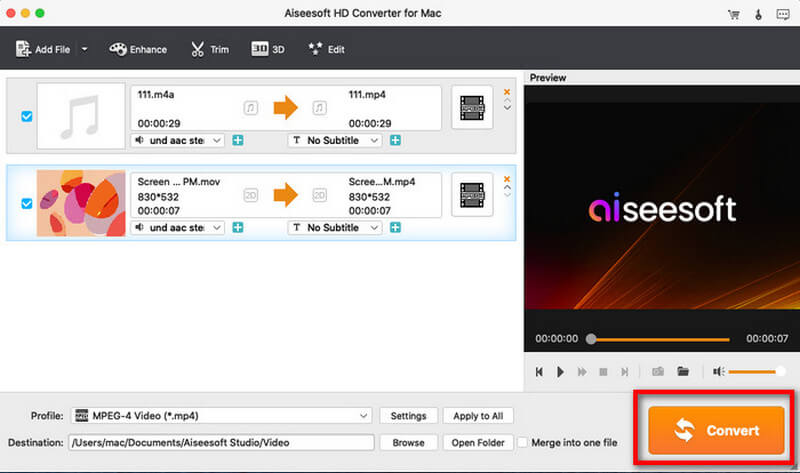Expand the Profile MPEG-4 Video dropdown
The height and width of the screenshot is (473, 800).
tap(363, 416)
